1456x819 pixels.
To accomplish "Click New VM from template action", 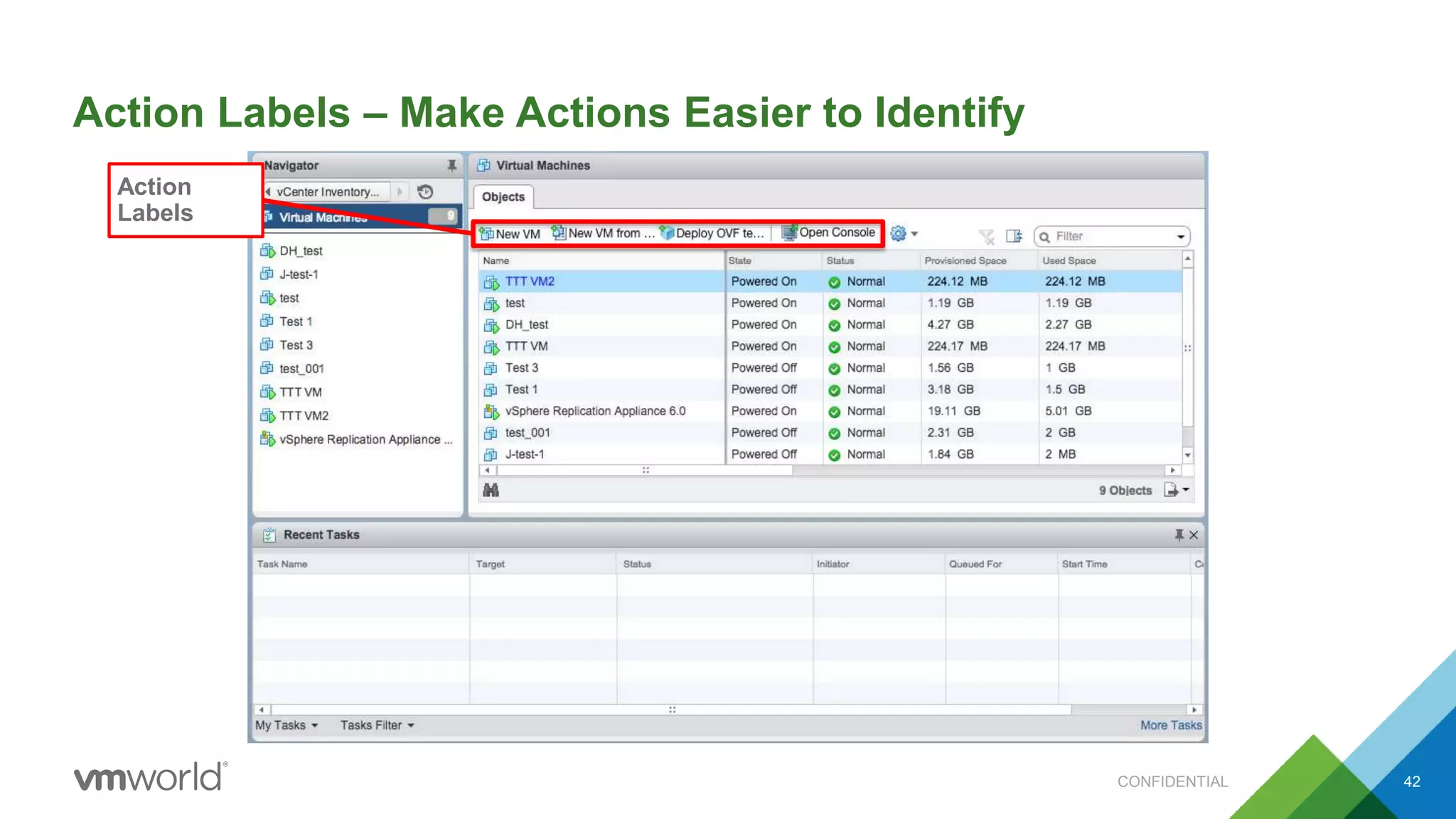I will click(x=604, y=233).
